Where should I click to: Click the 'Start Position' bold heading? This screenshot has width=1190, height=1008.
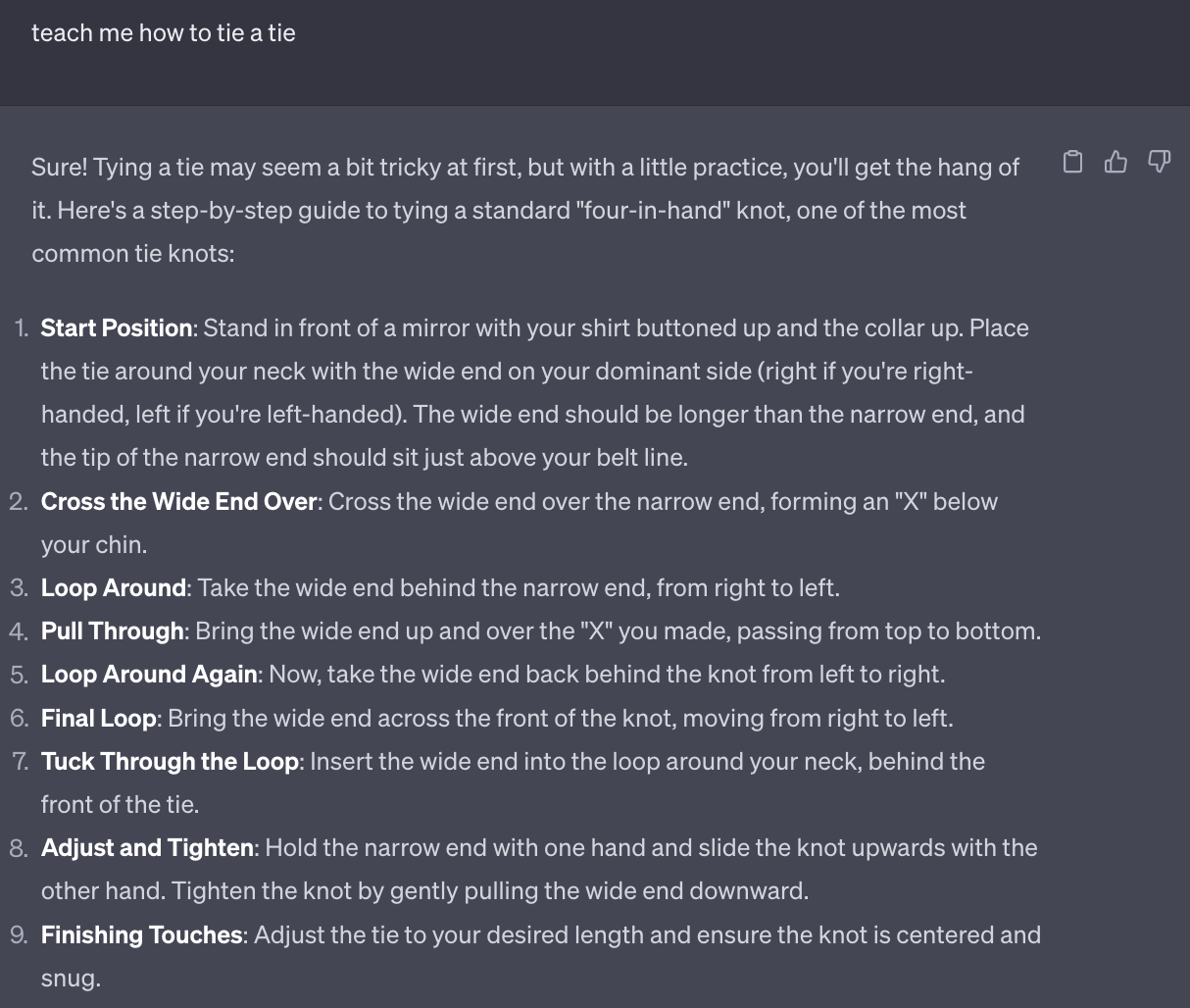coord(117,328)
